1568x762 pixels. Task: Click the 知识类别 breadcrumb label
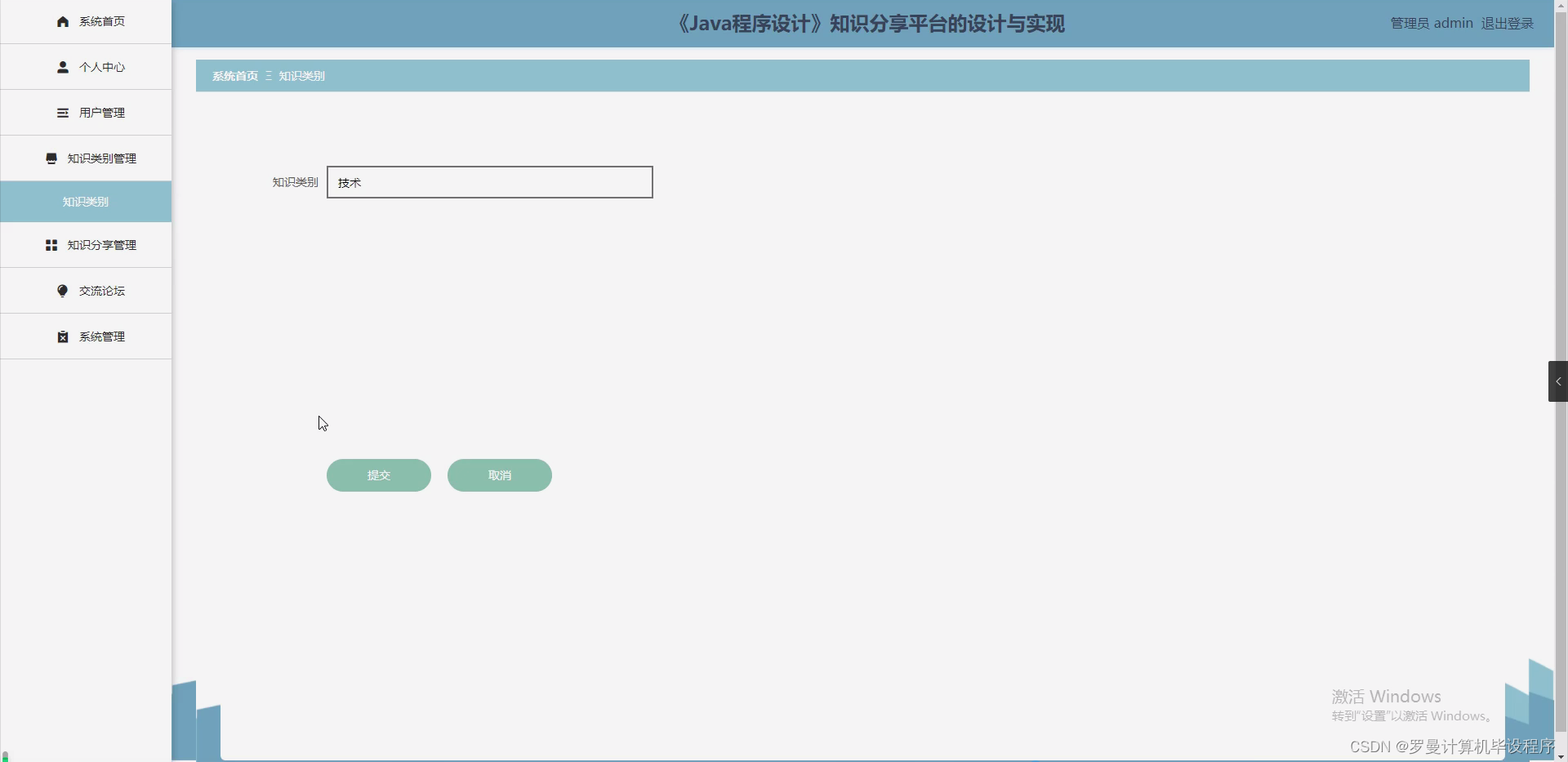pyautogui.click(x=301, y=75)
